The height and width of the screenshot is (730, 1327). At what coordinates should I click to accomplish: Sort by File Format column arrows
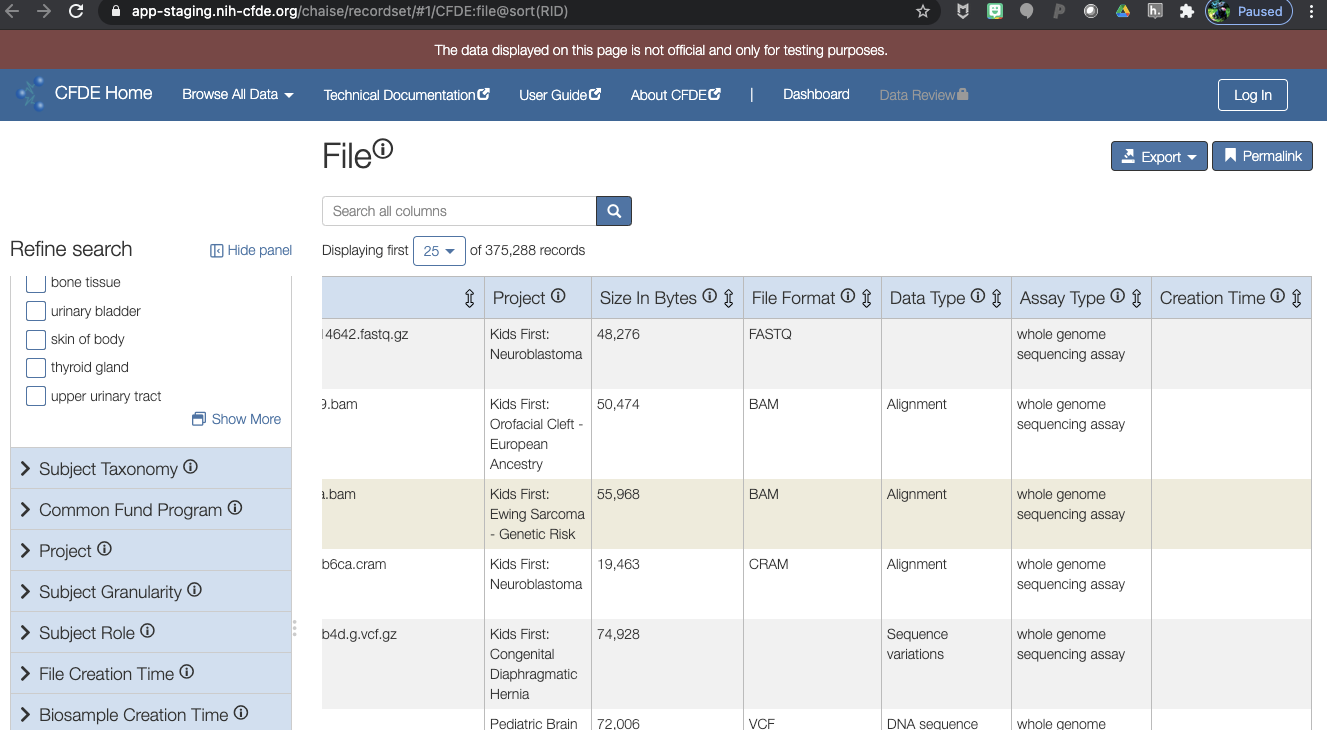point(867,298)
